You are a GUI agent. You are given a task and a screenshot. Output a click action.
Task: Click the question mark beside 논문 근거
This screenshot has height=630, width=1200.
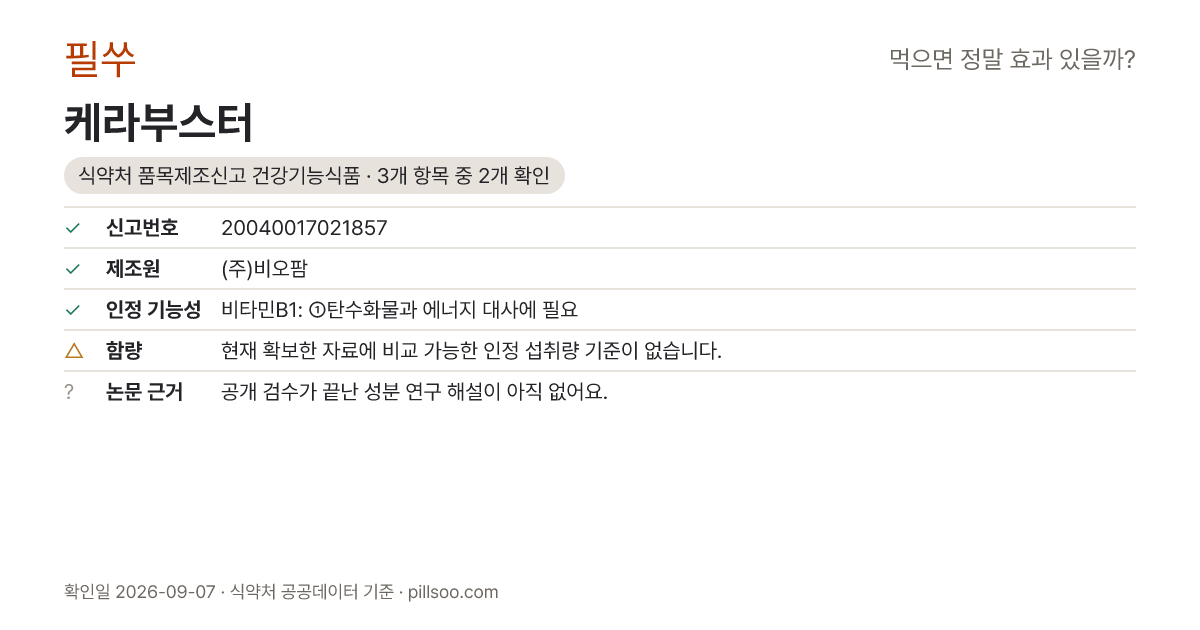click(x=69, y=392)
